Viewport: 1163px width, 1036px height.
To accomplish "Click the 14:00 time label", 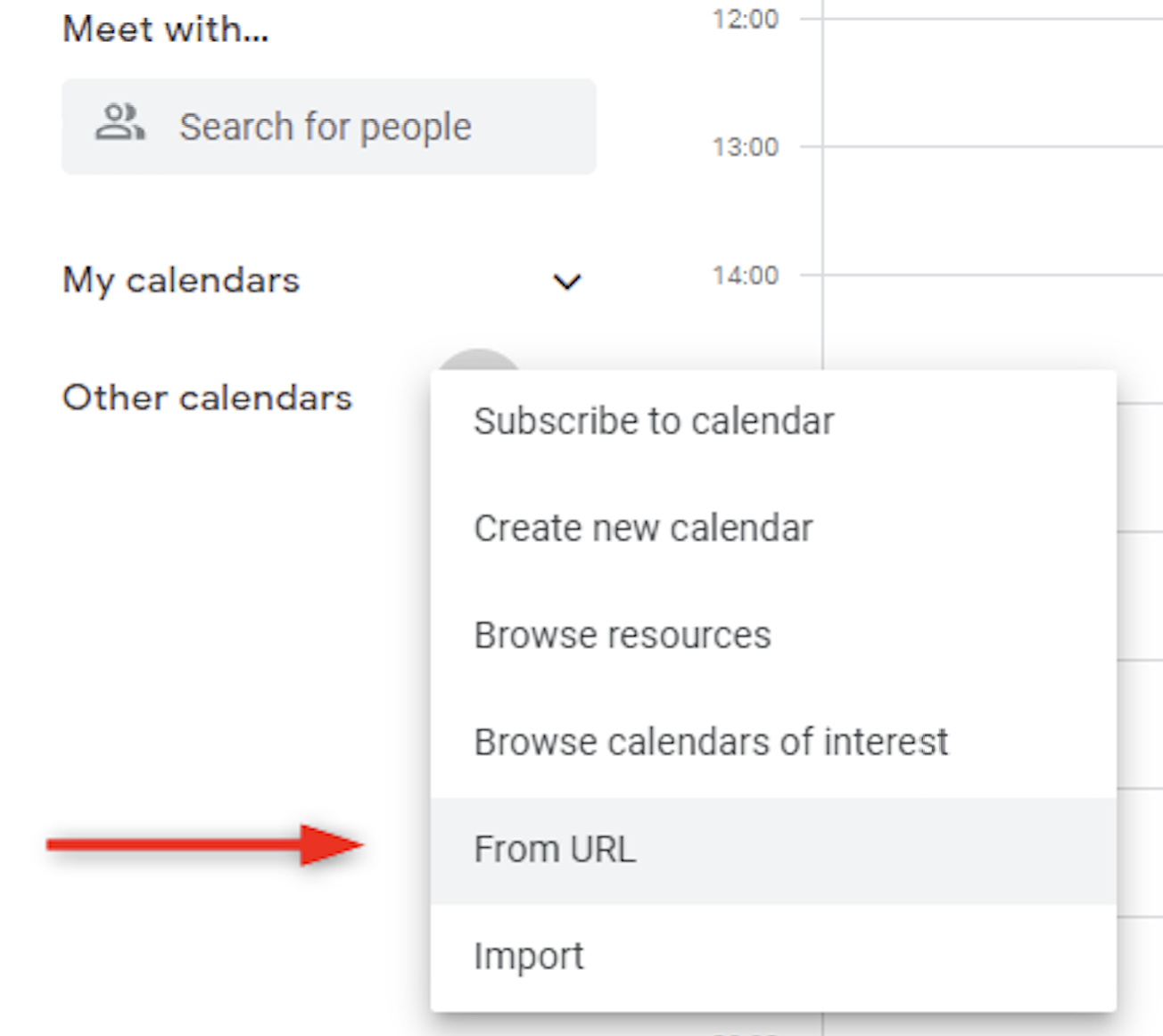I will [746, 275].
